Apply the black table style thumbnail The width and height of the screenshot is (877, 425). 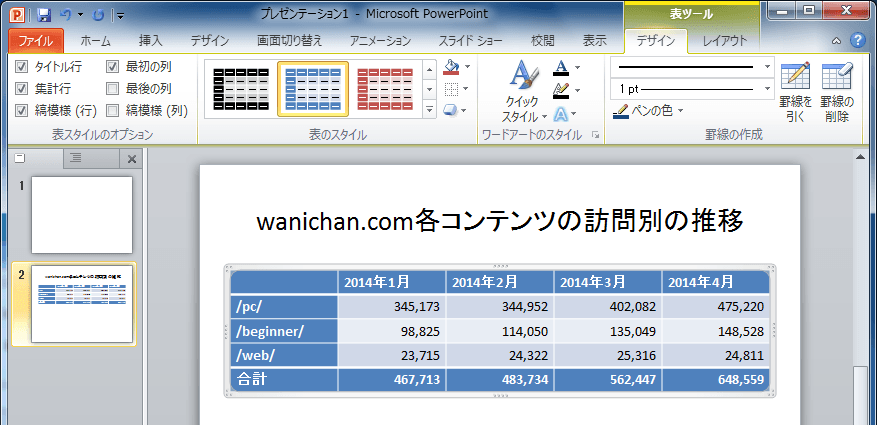241,89
